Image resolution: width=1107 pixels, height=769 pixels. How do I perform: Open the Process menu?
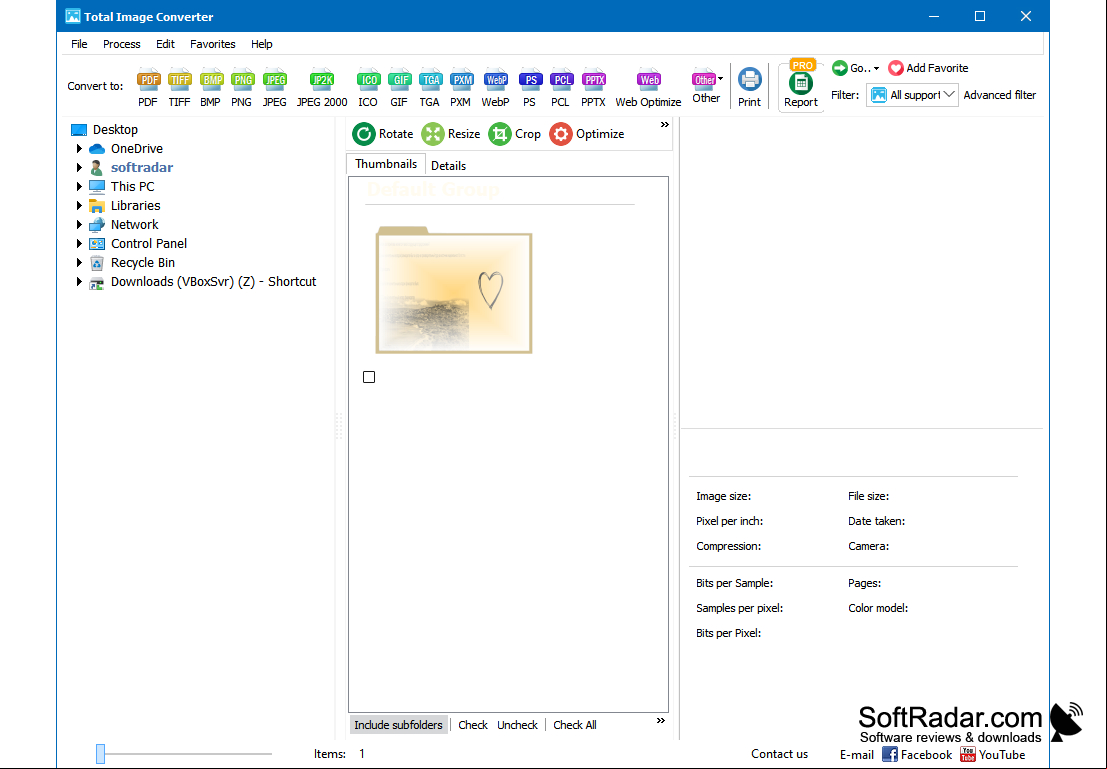click(x=121, y=44)
